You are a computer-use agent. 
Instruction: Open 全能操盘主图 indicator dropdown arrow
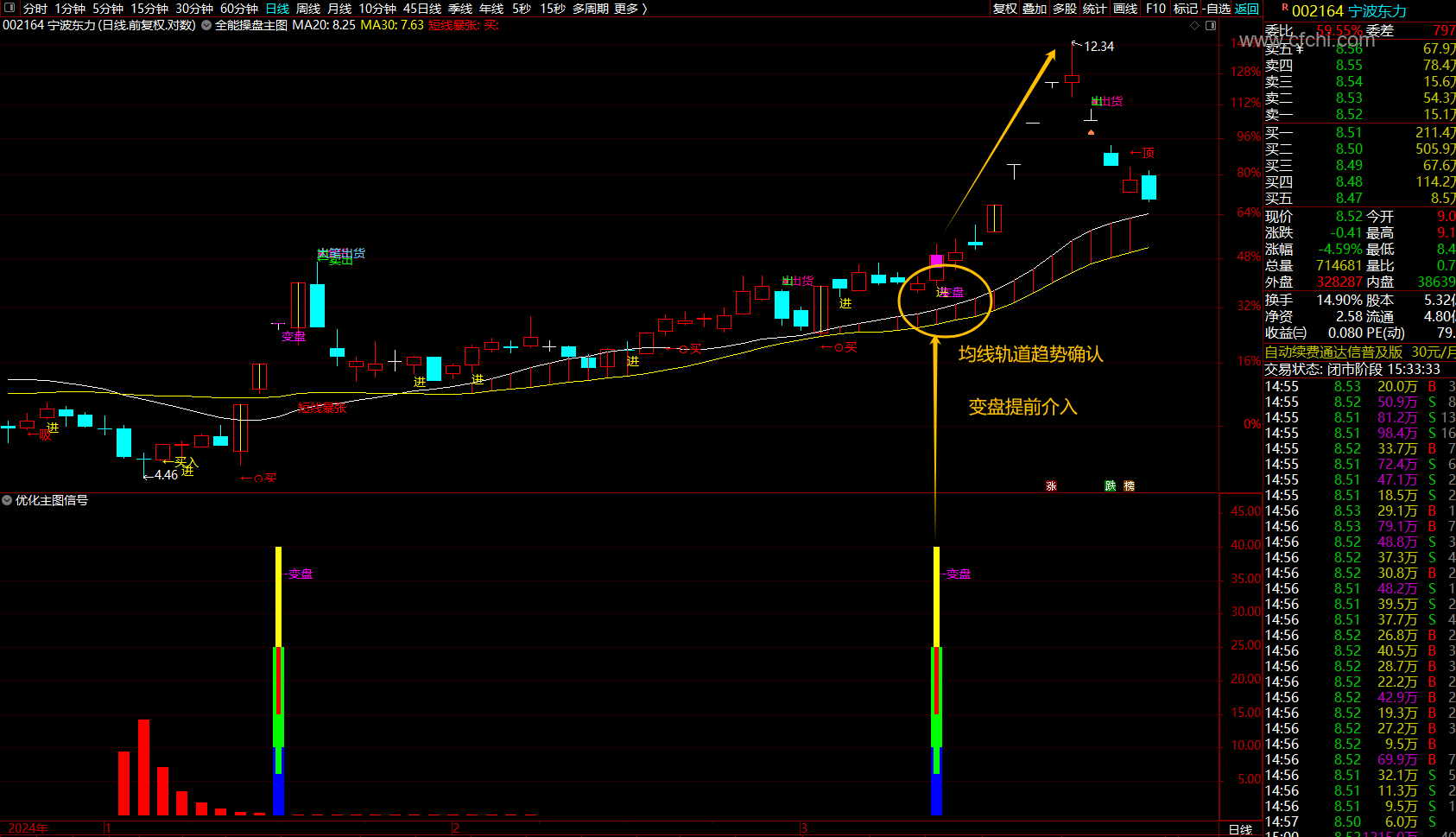pos(206,25)
